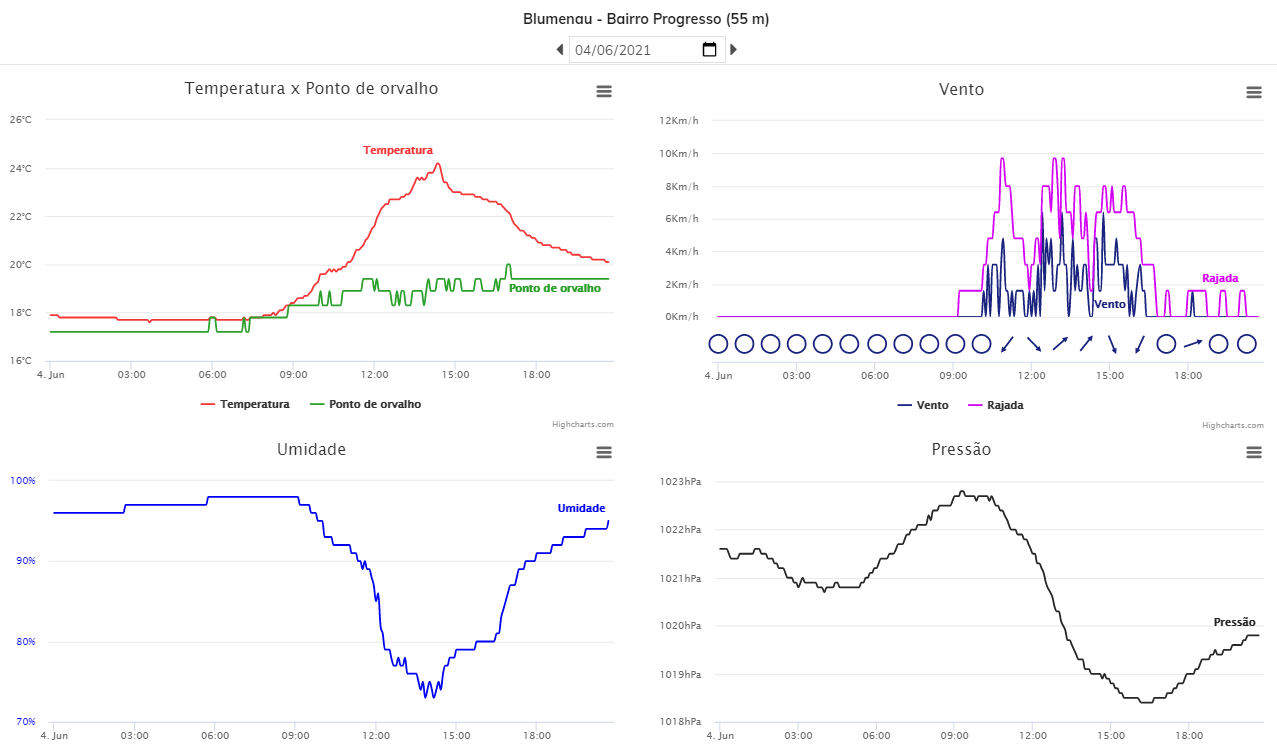1277x745 pixels.
Task: Toggle Ponto de orvalho series in legend
Action: tap(366, 404)
